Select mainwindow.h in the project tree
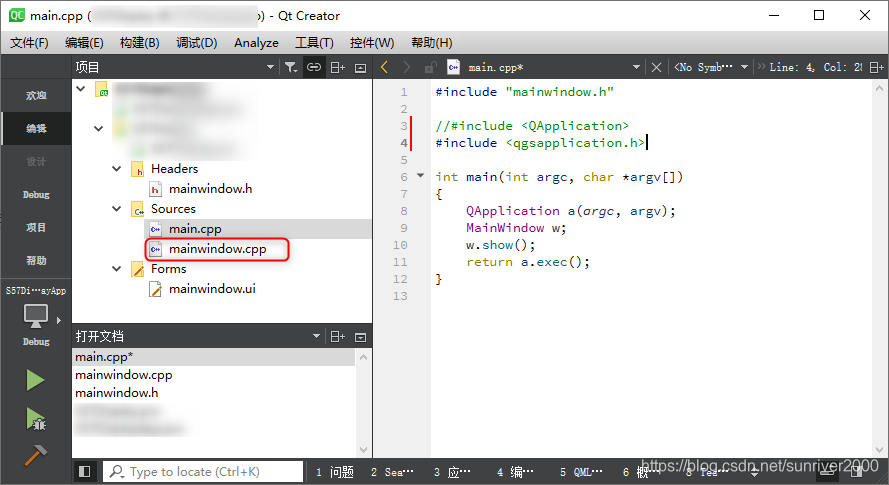This screenshot has width=889, height=485. coord(210,189)
